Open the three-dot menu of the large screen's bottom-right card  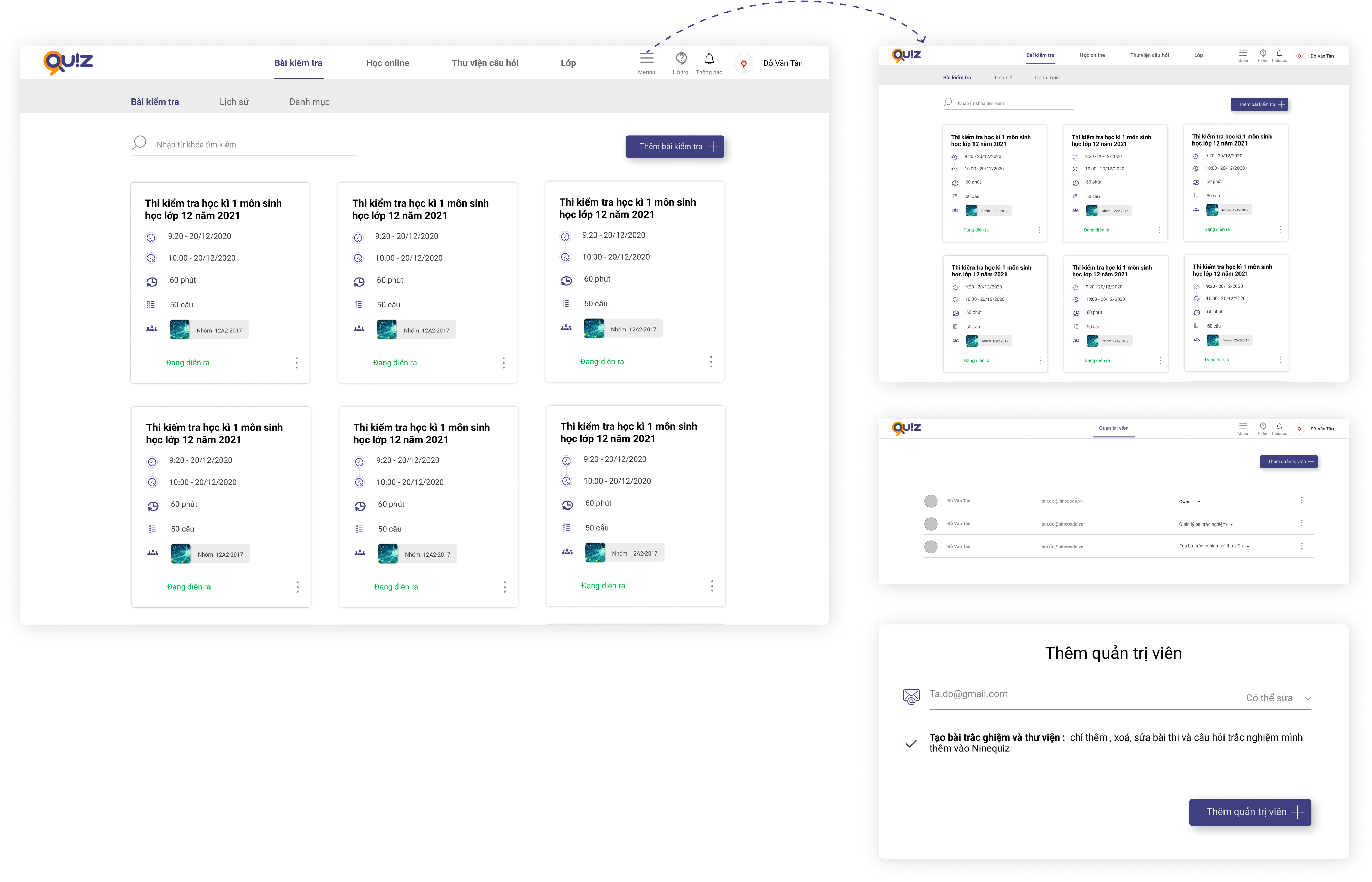click(x=712, y=585)
